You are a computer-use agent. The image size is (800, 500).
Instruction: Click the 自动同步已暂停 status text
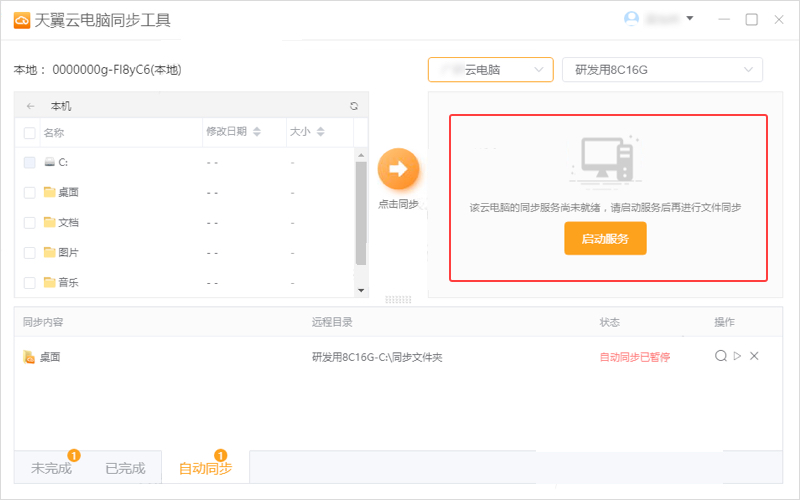pos(635,357)
